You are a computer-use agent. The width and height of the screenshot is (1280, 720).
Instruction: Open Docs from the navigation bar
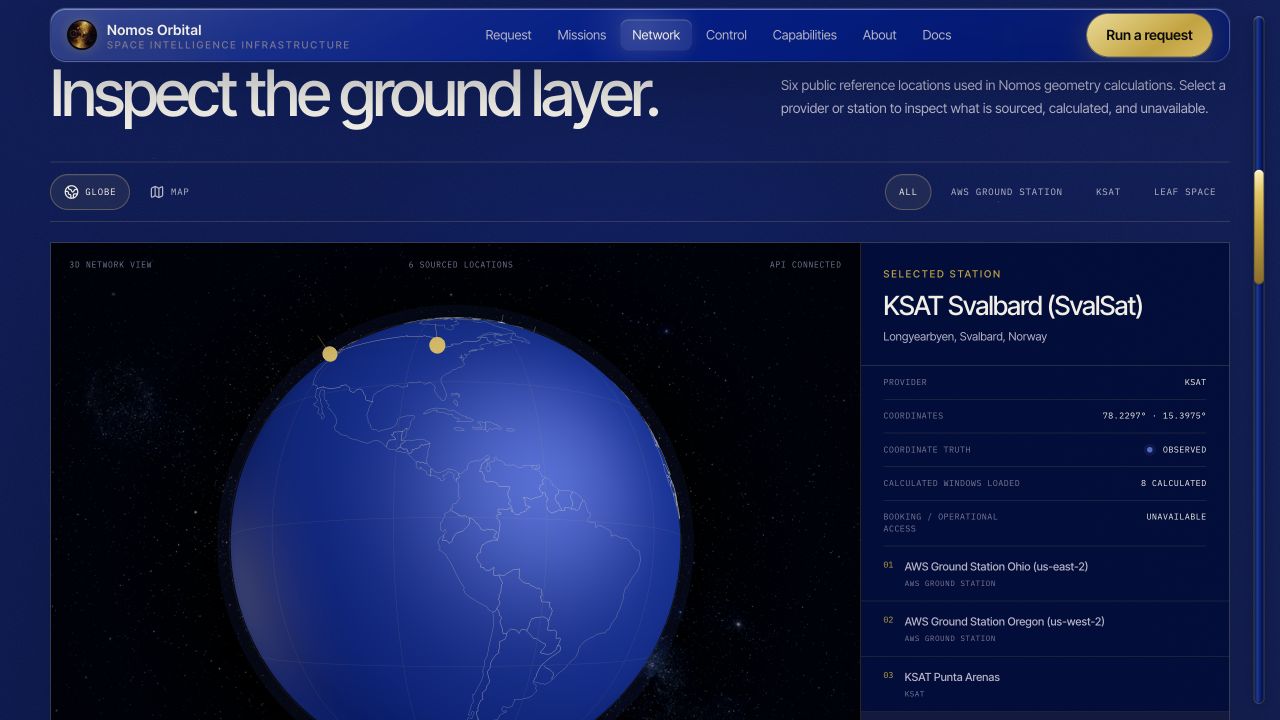(937, 35)
